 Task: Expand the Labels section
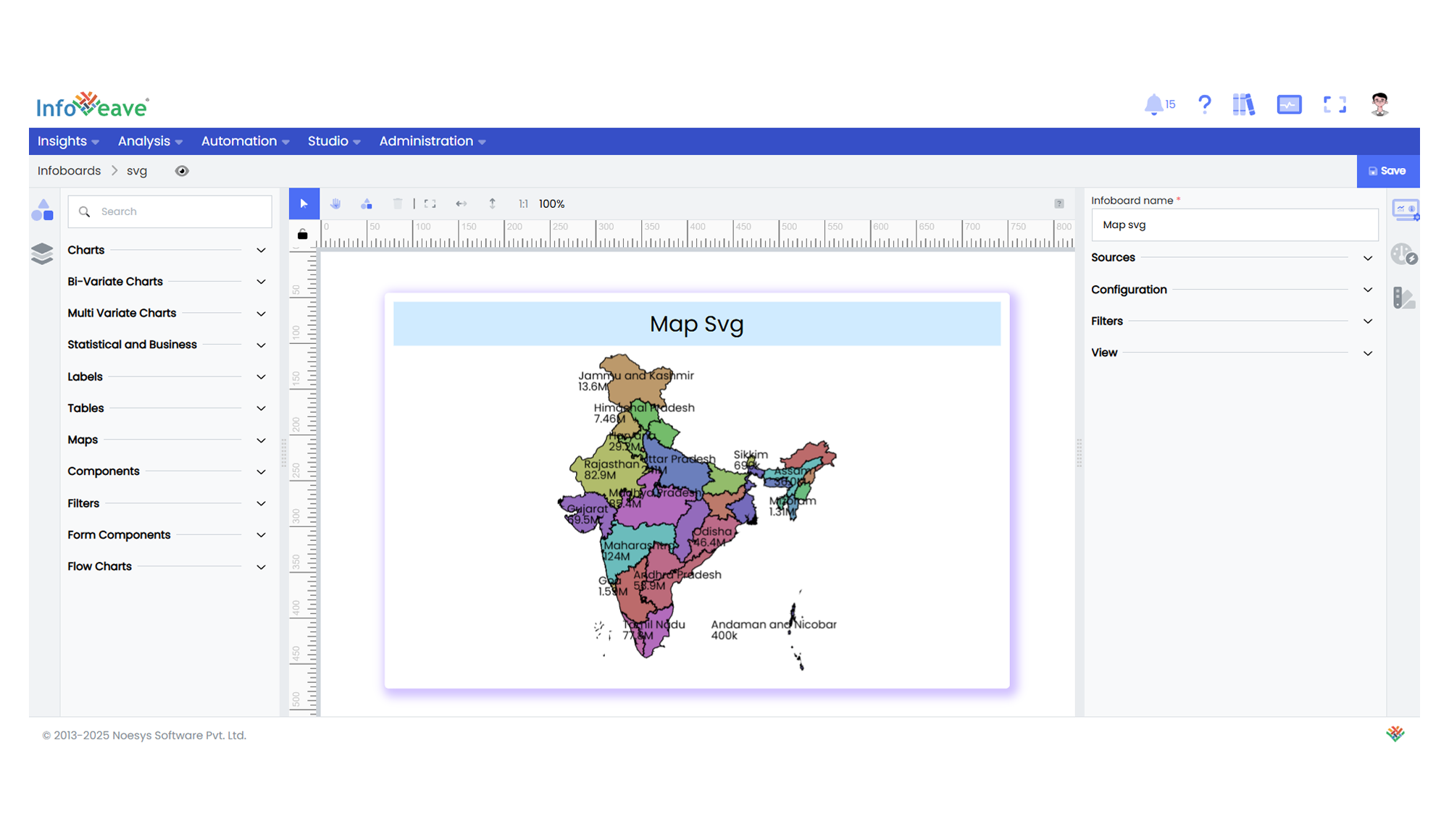click(167, 377)
